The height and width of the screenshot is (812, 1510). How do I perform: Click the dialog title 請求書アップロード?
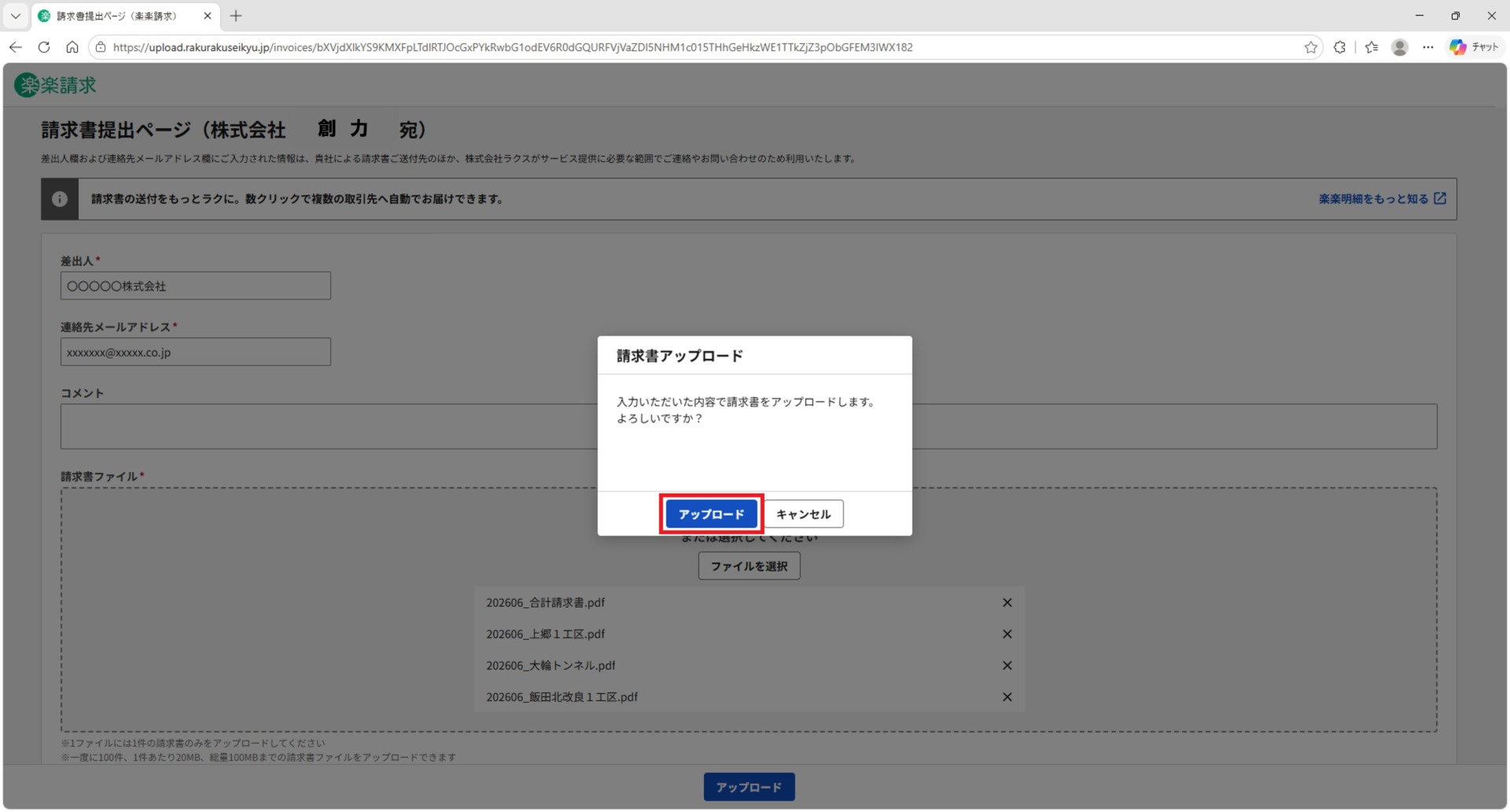point(679,356)
